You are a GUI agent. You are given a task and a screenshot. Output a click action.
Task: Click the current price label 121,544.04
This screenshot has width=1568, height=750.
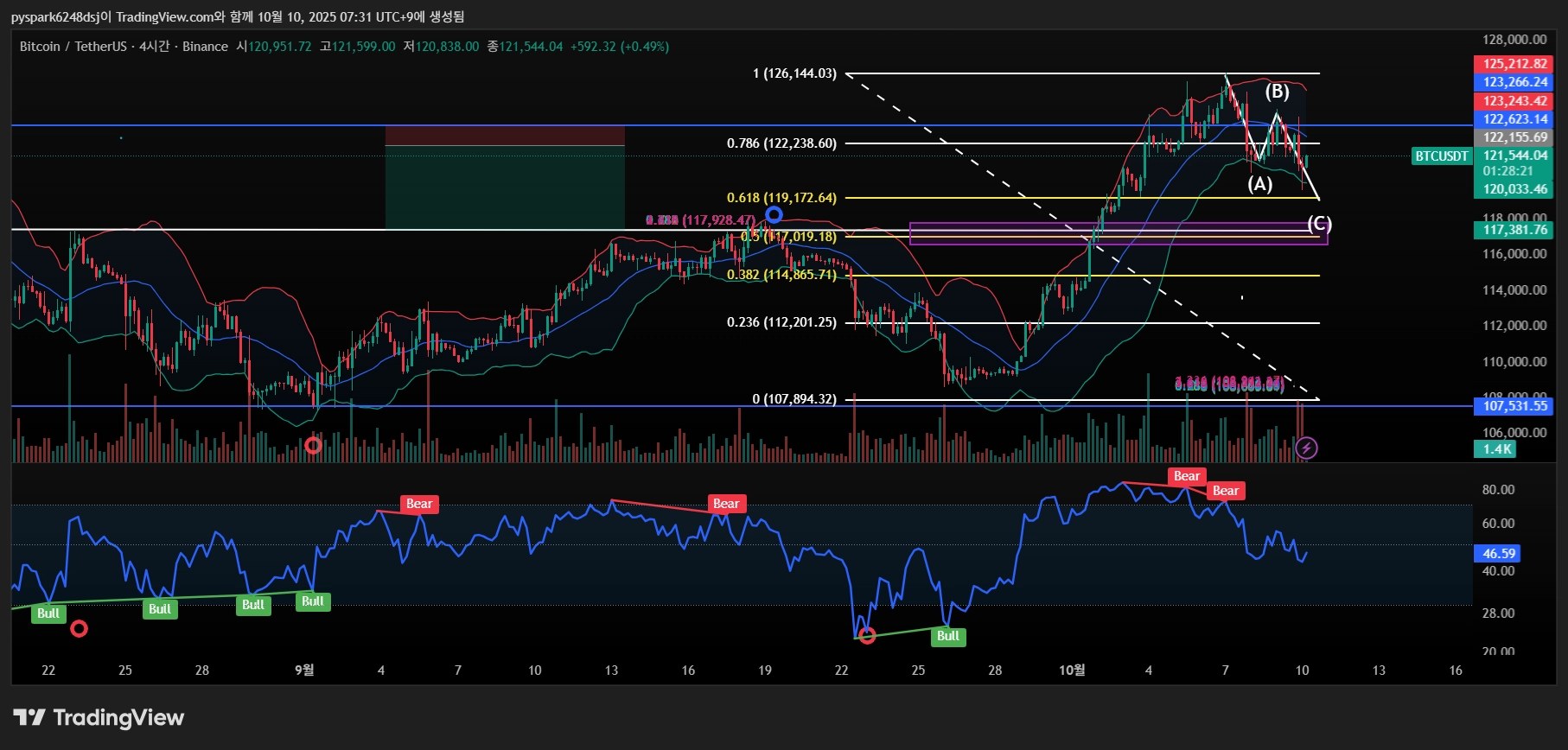[x=1514, y=156]
